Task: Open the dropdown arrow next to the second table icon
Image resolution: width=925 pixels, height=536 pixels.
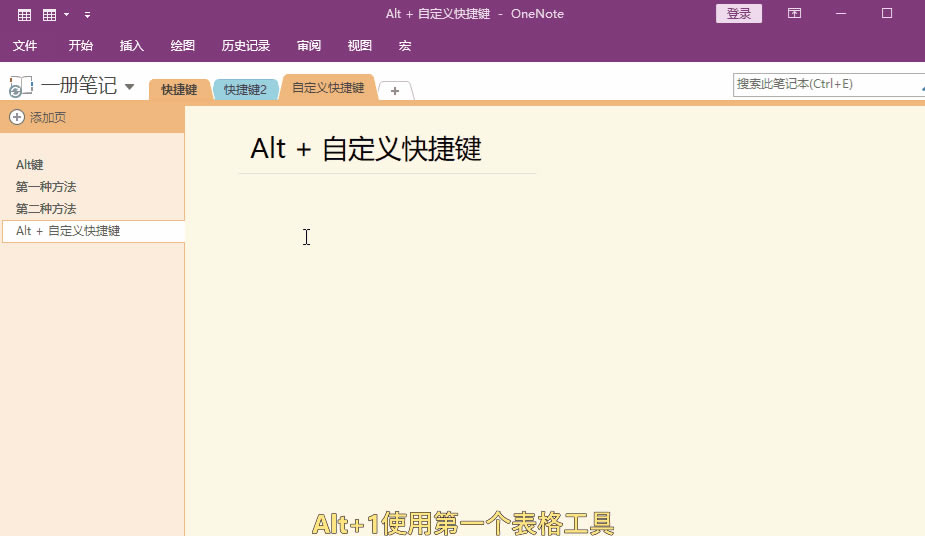Action: click(x=66, y=14)
